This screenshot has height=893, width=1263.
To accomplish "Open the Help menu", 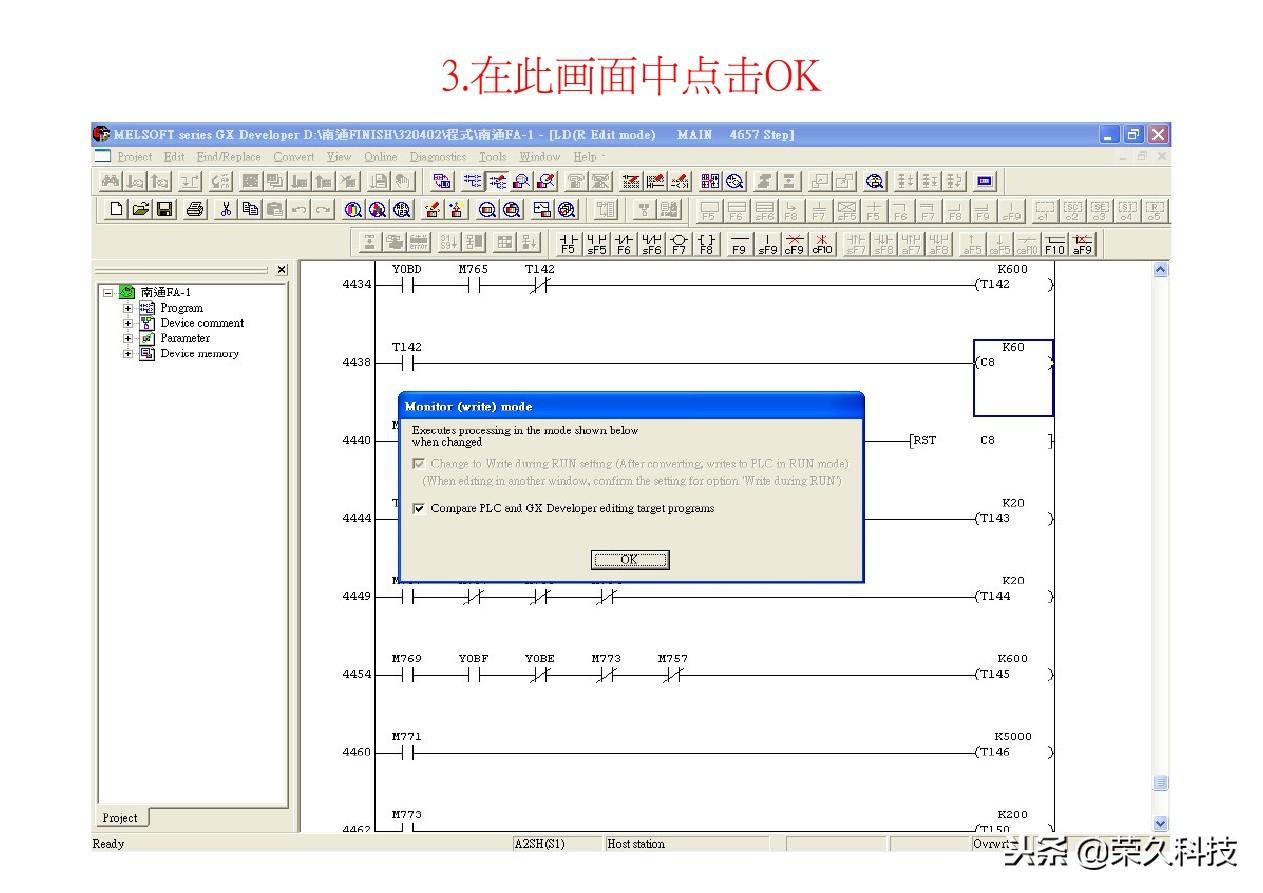I will pos(585,157).
